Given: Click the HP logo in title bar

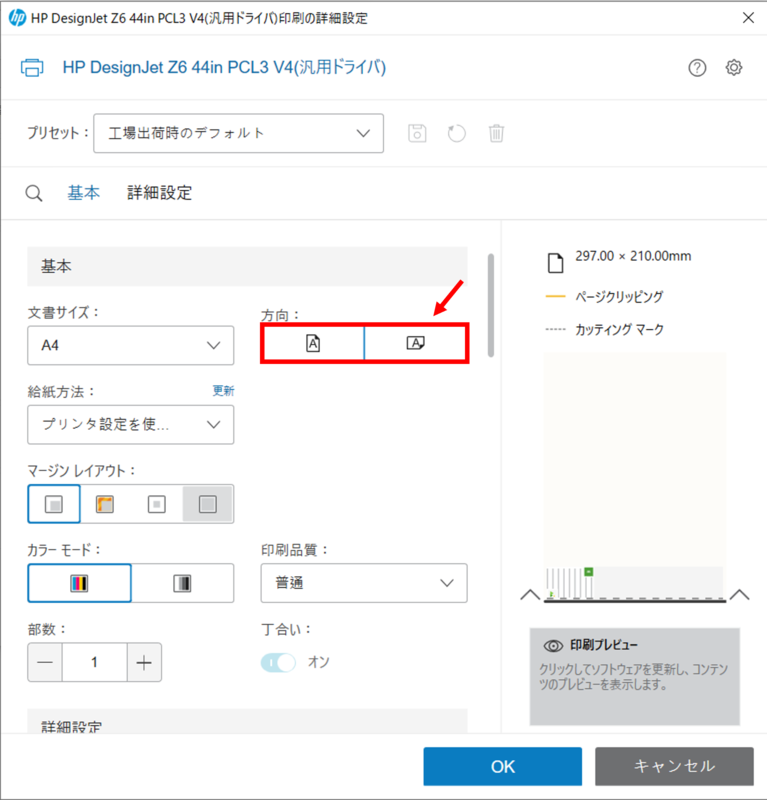Looking at the screenshot, I should (x=17, y=18).
